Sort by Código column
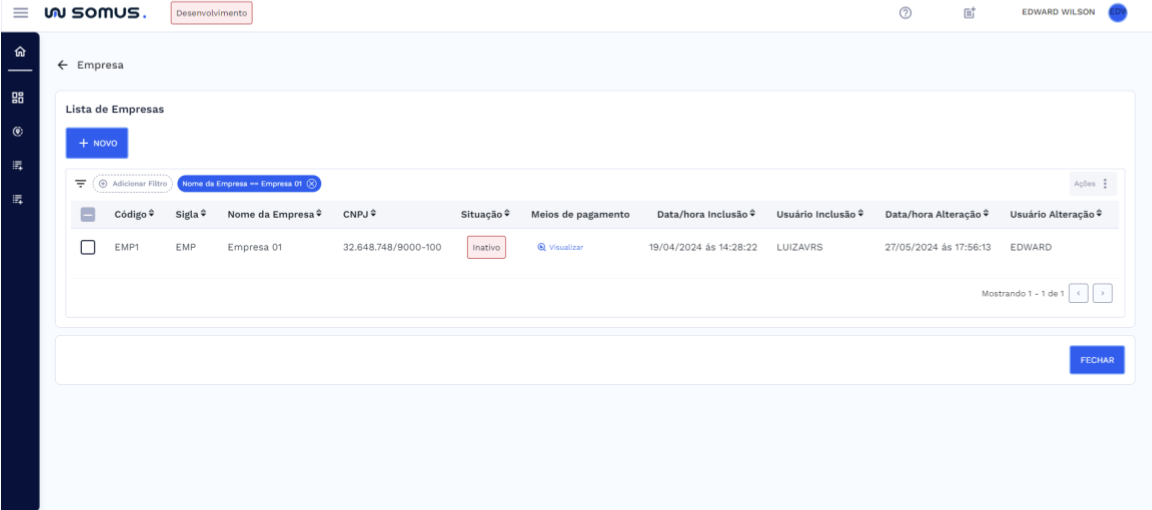 pos(133,215)
